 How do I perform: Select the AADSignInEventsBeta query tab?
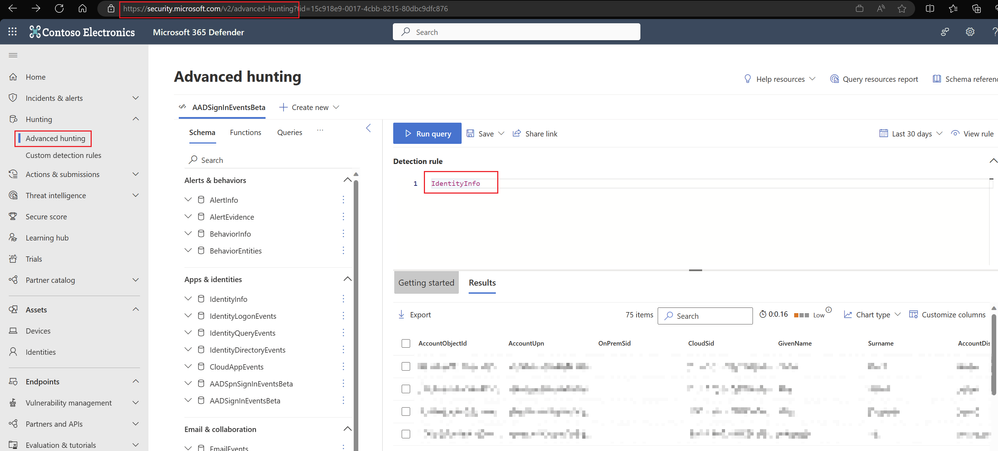[x=223, y=108]
